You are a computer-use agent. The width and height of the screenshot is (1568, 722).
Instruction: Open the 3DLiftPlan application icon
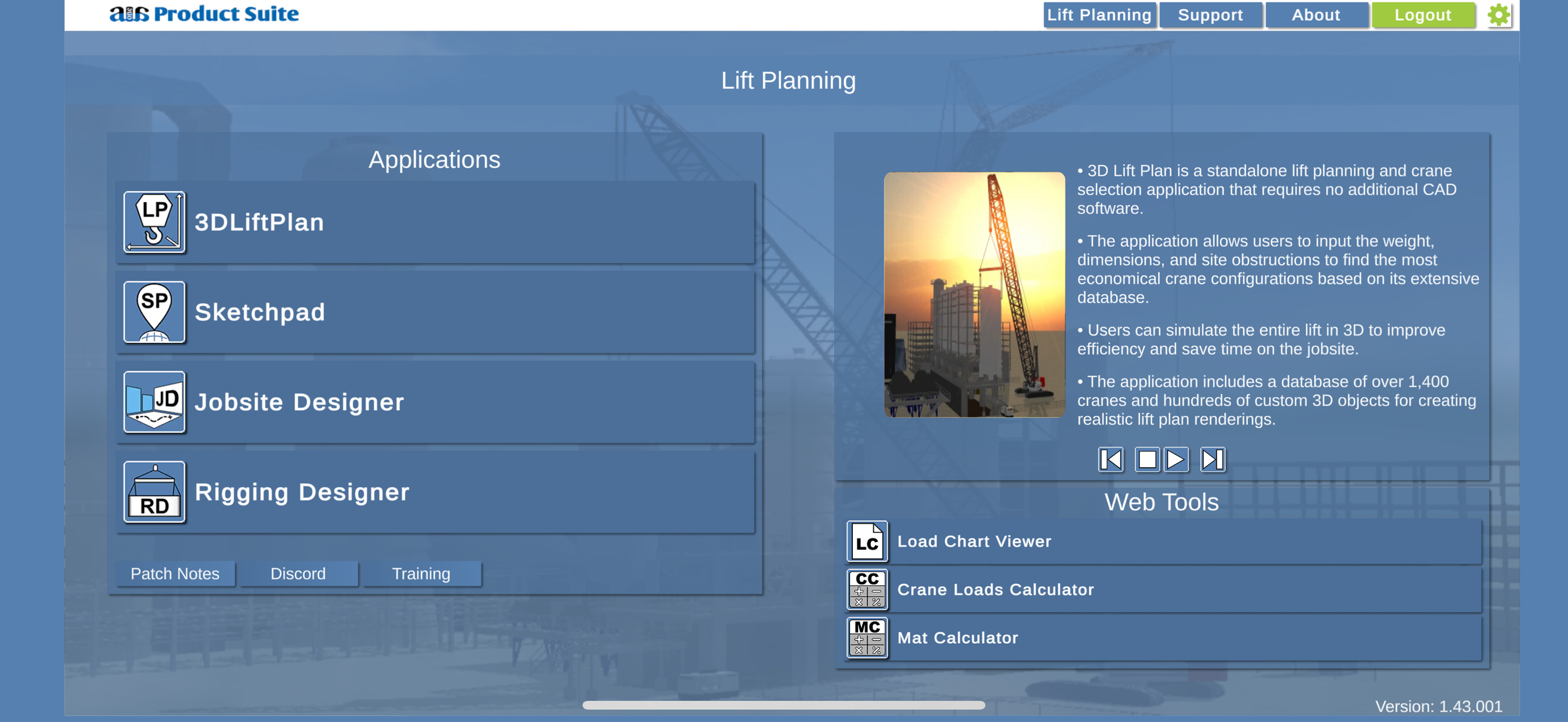point(154,222)
